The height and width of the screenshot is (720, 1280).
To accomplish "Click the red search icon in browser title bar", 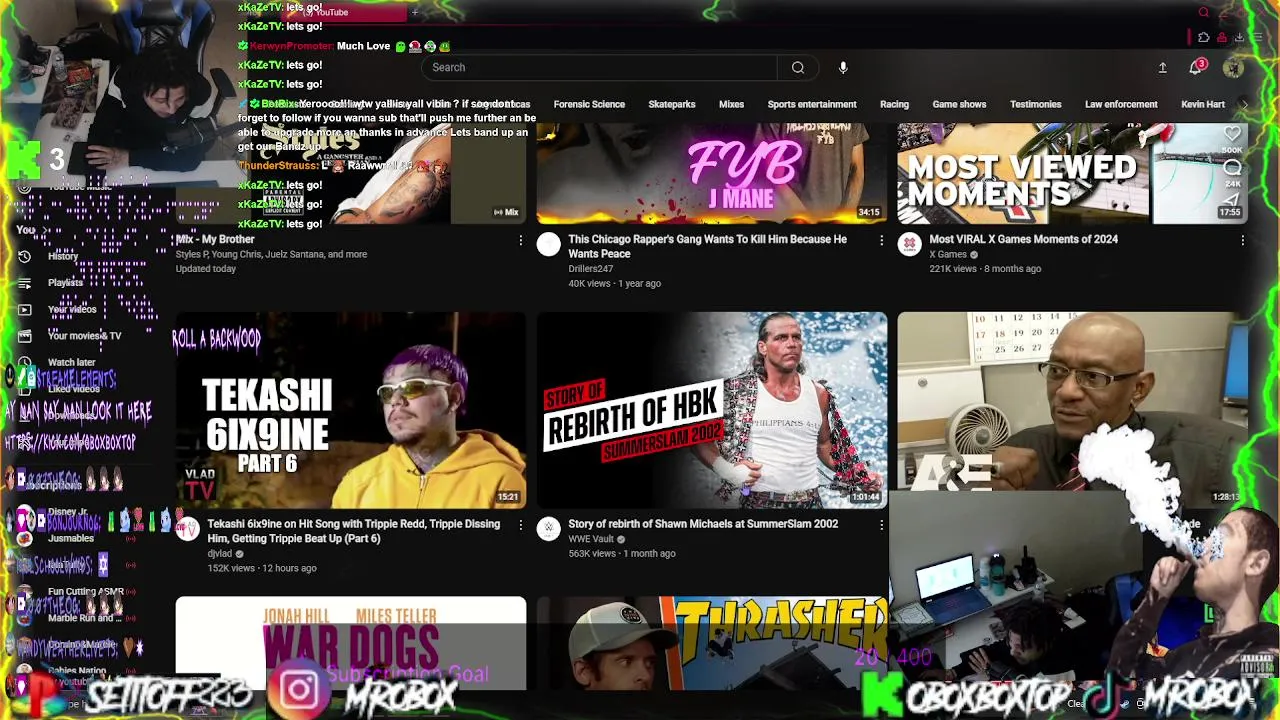I will tap(1203, 13).
